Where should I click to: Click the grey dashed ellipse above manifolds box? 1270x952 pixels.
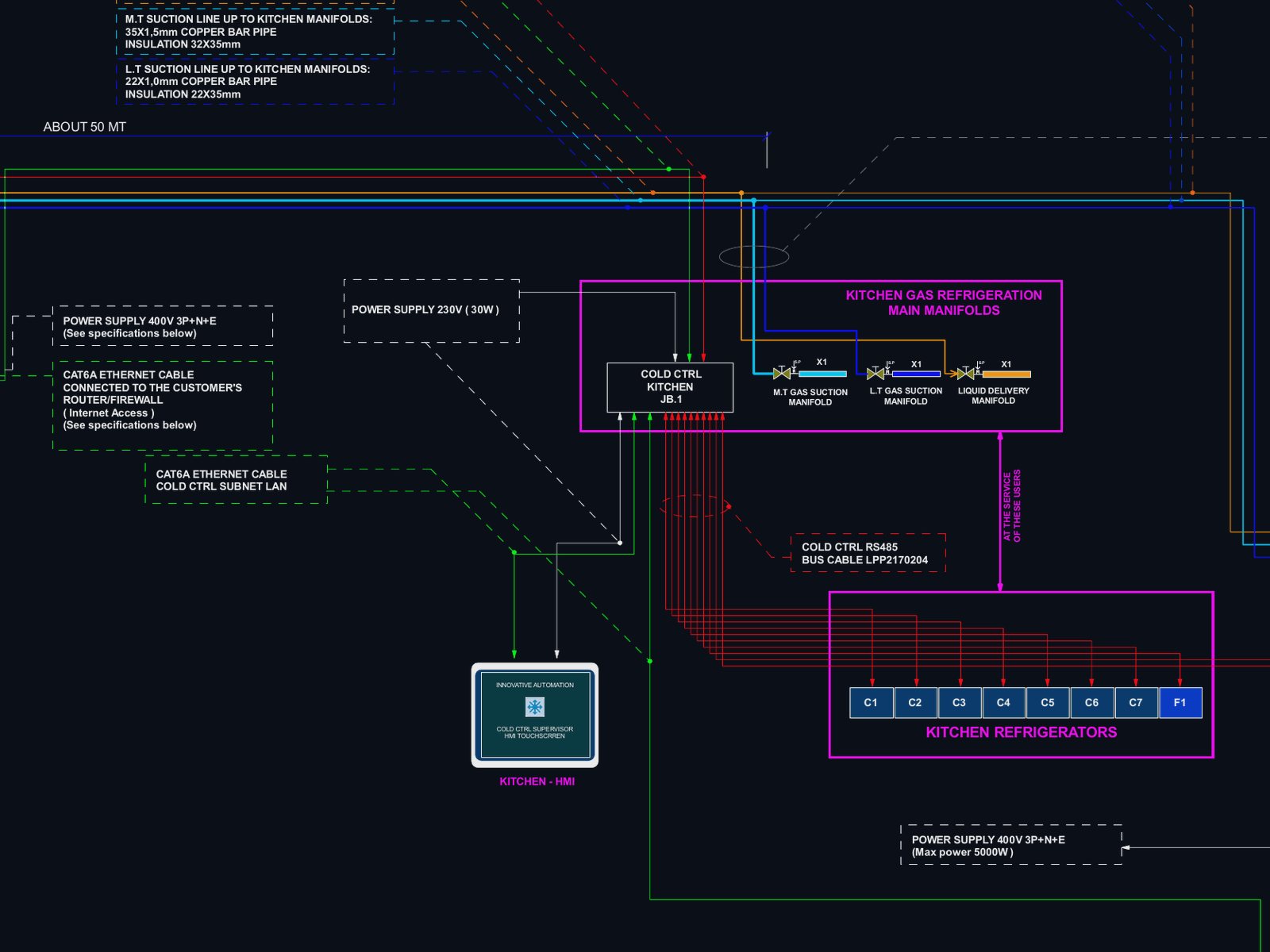754,256
